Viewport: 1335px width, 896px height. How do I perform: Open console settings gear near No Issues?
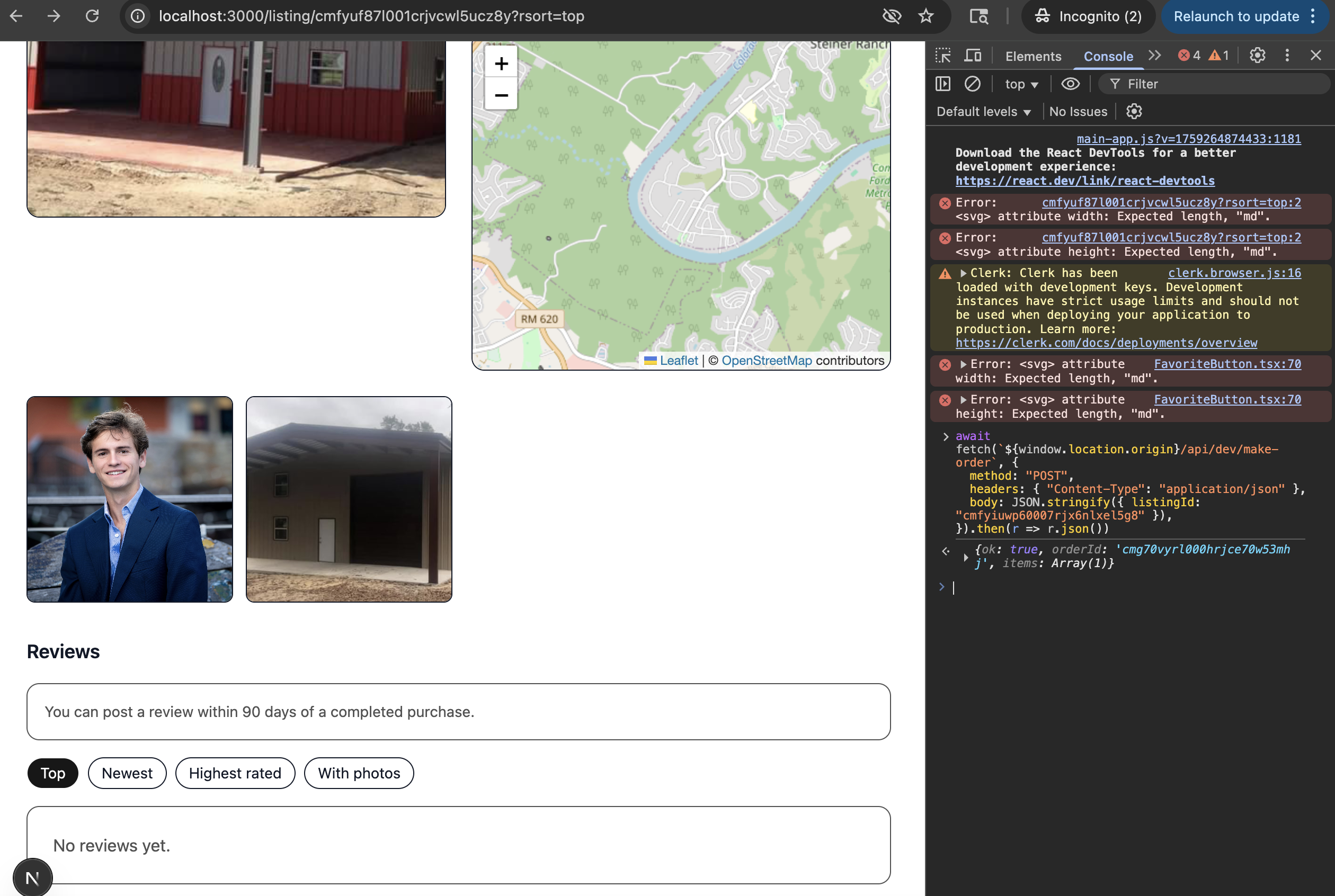pos(1134,111)
